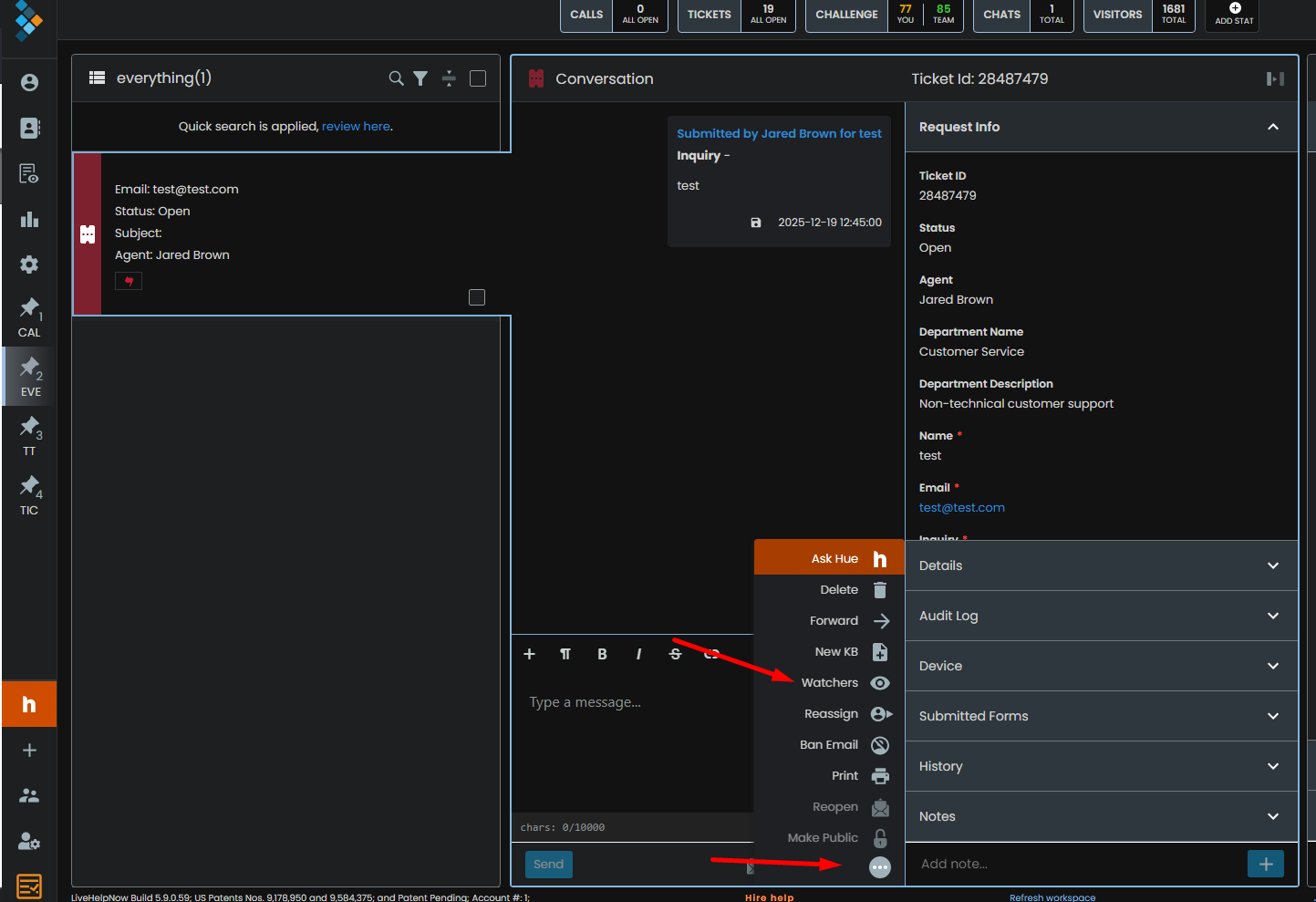Click the Send button
This screenshot has width=1316, height=902.
tap(548, 865)
